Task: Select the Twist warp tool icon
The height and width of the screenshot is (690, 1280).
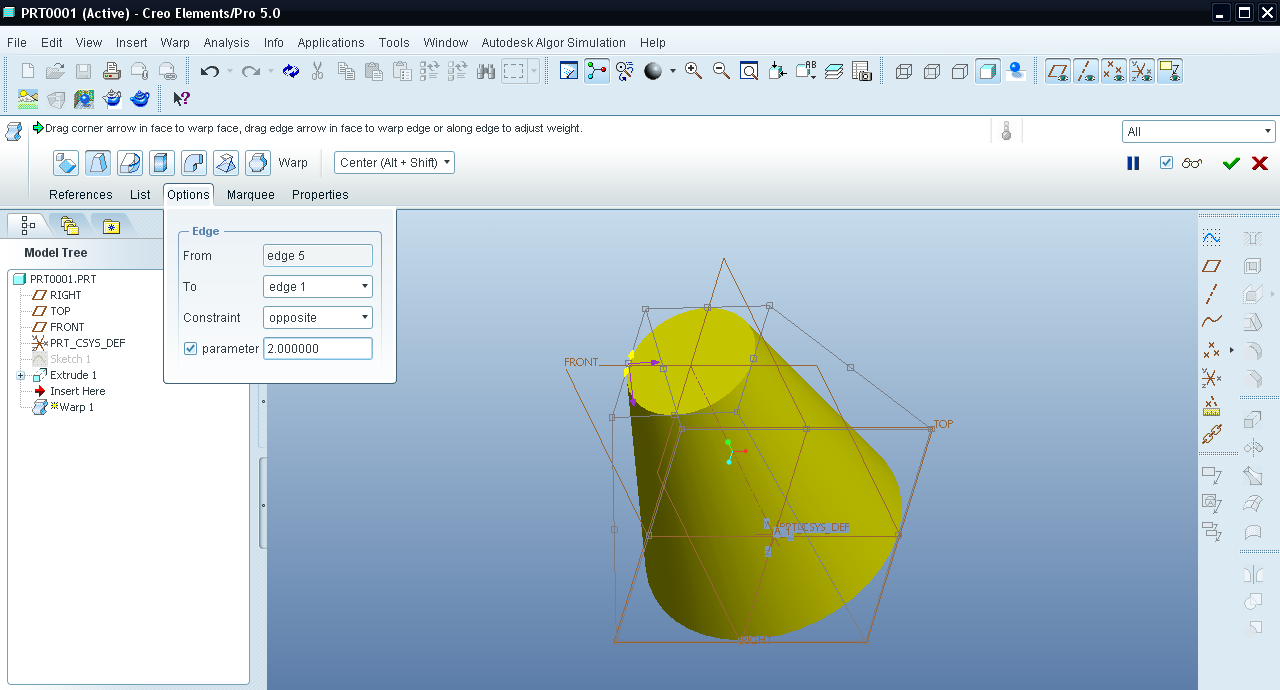Action: tap(226, 163)
